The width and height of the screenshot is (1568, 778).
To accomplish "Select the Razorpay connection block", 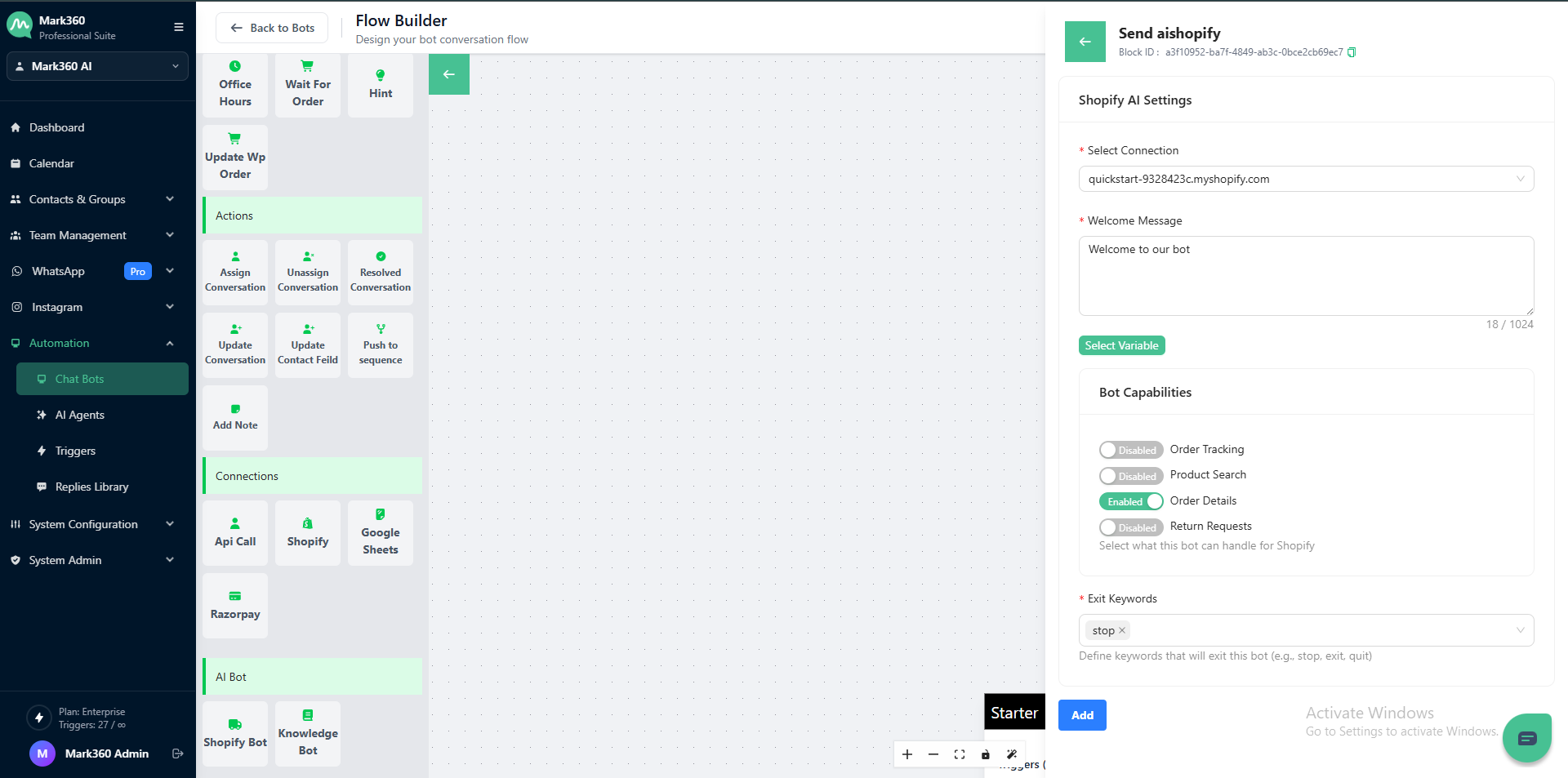I will (x=235, y=606).
